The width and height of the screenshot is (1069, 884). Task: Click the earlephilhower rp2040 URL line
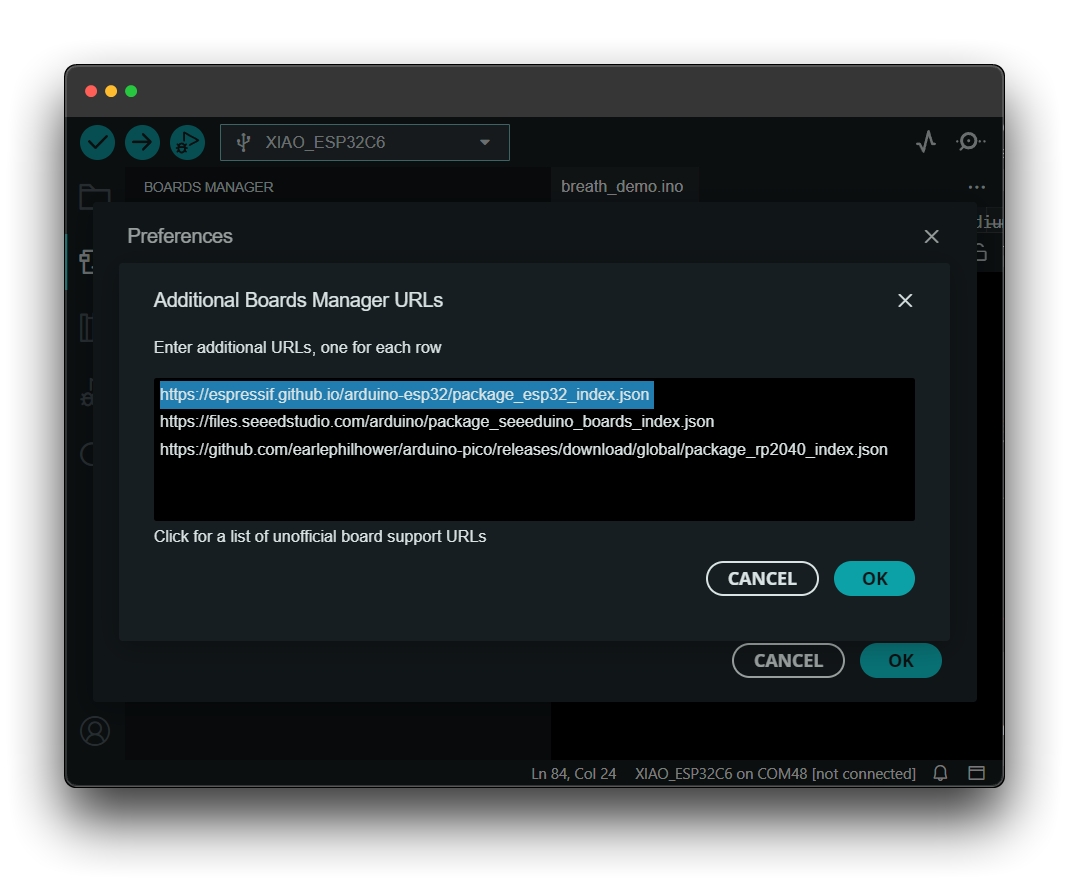pos(524,450)
